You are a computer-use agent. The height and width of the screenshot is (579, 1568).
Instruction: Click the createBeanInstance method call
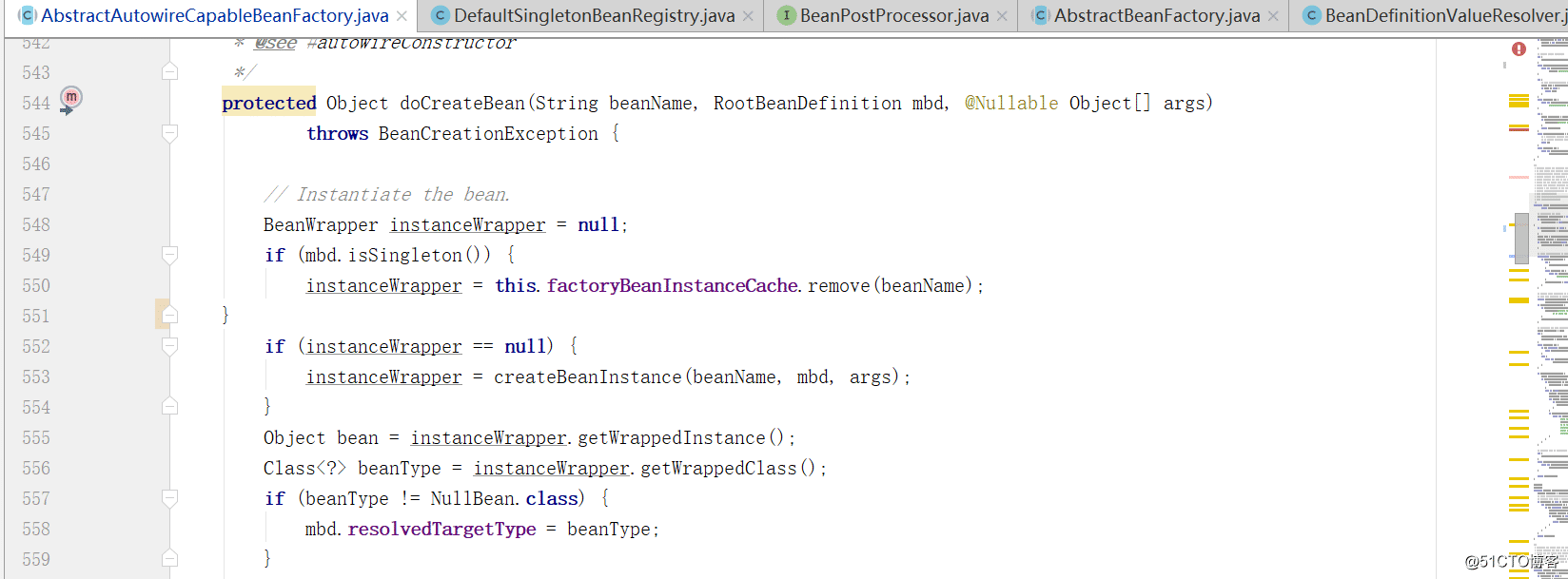[x=587, y=377]
